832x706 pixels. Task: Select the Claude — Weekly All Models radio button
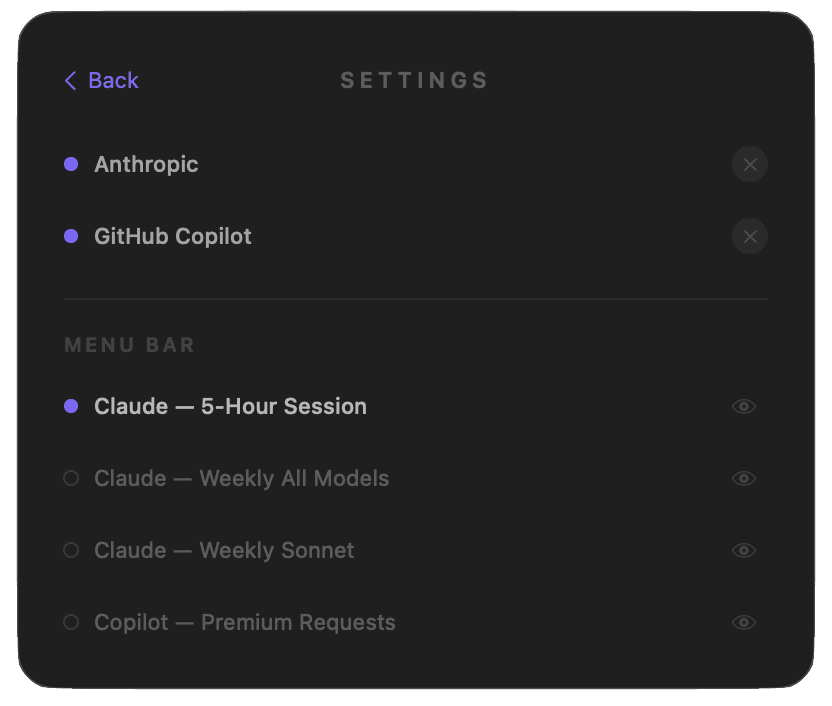[70, 478]
